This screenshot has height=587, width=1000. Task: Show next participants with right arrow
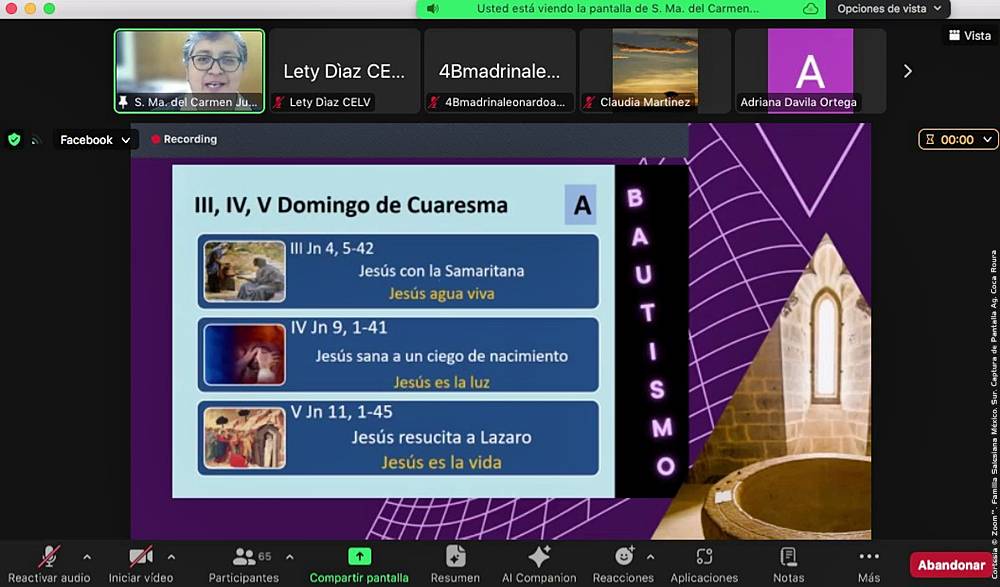coord(908,71)
